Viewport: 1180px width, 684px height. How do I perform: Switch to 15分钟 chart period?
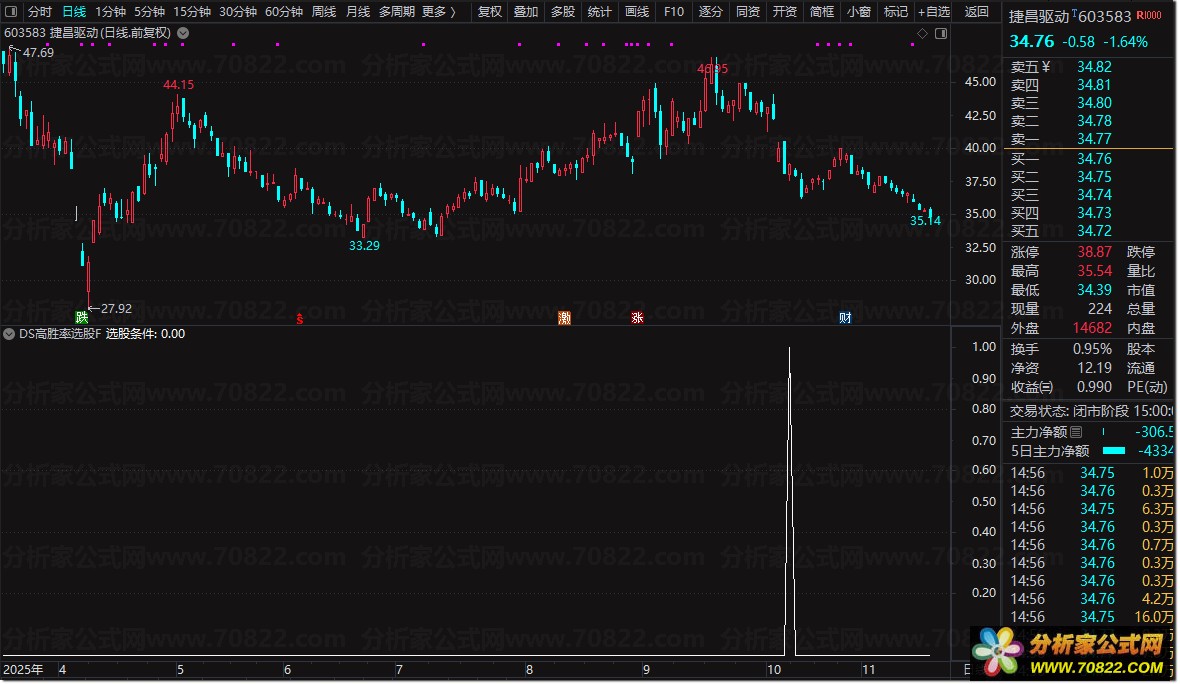[x=192, y=11]
